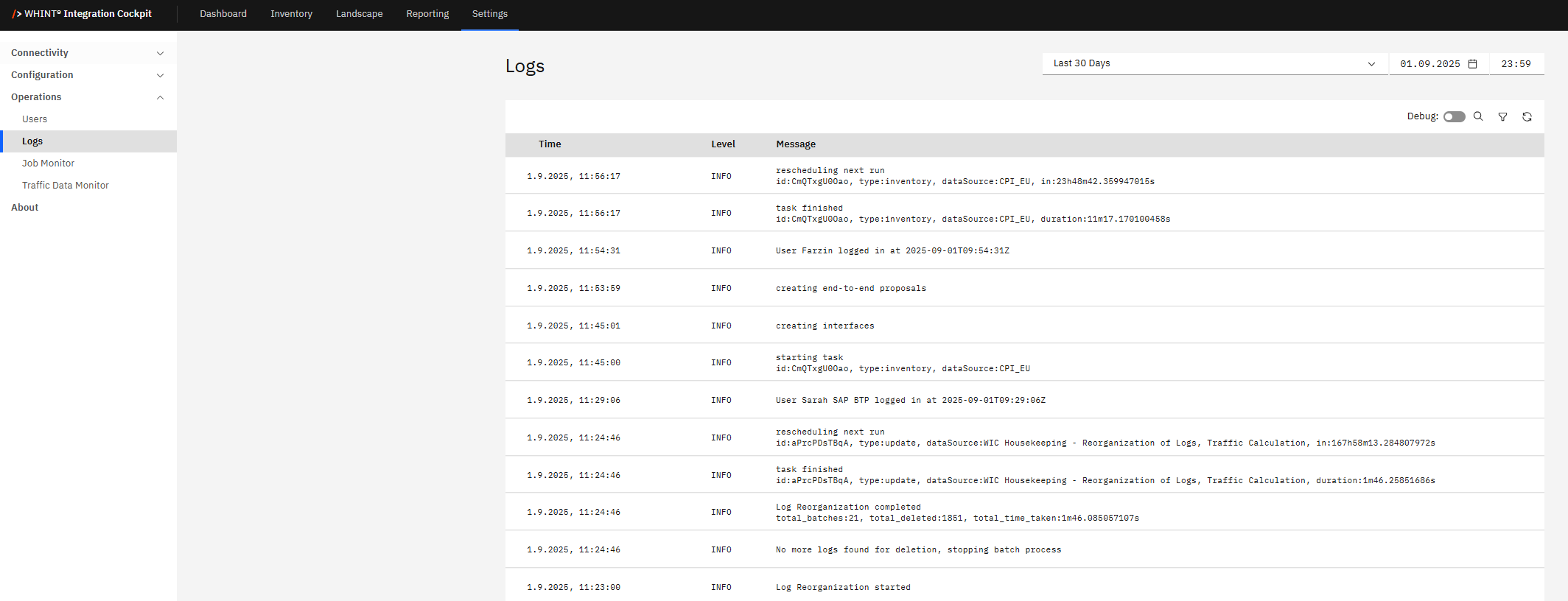
Task: Open the filter icon in logs toolbar
Action: point(1502,116)
